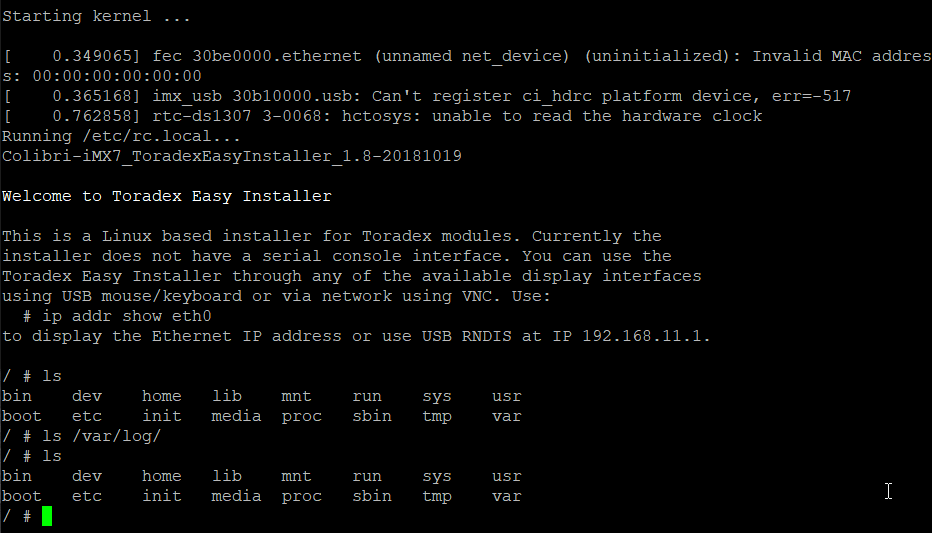932x533 pixels.
Task: Click the 'sbin' entry in first ls output
Action: (372, 416)
